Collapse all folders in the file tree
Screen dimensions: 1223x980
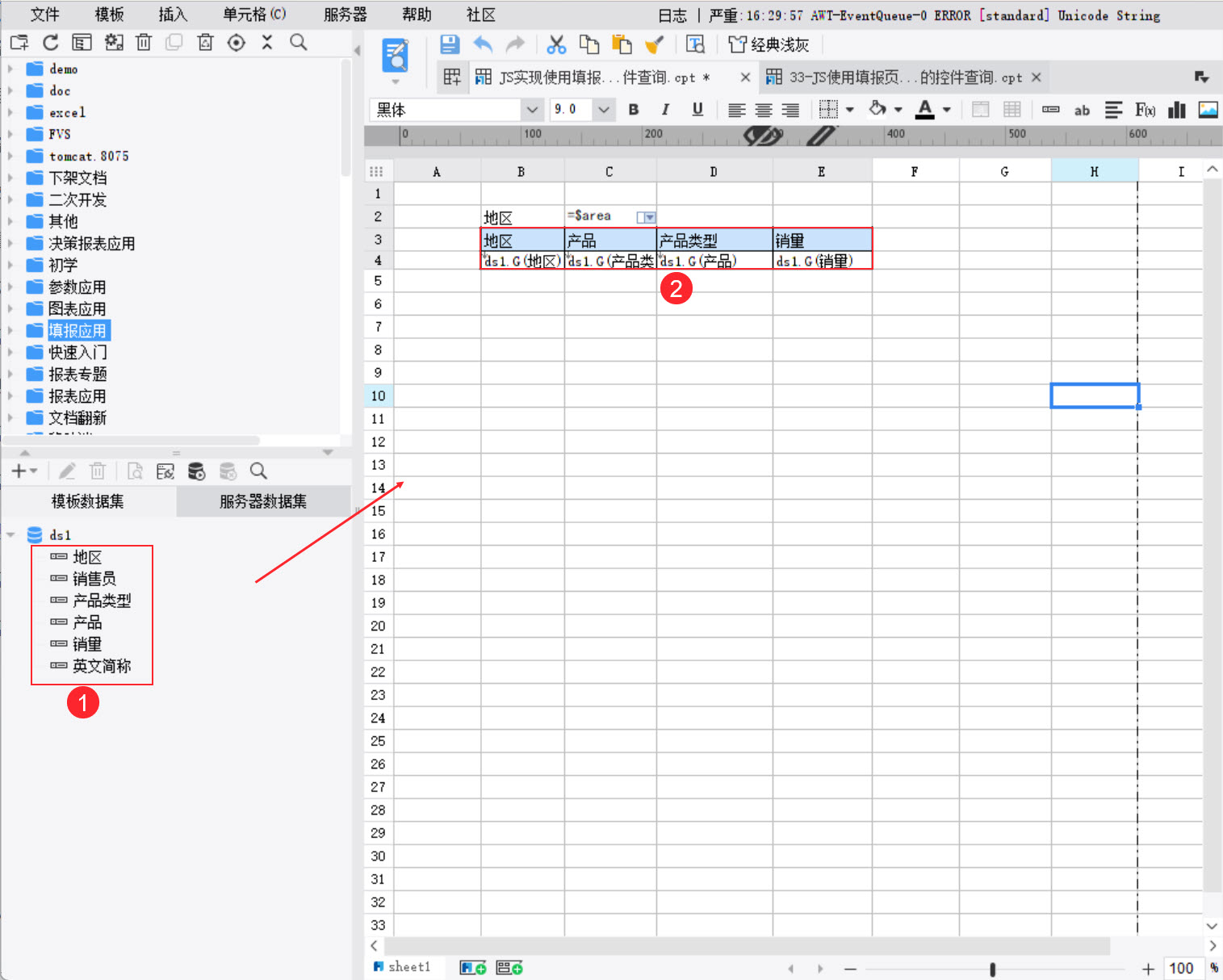tap(267, 43)
